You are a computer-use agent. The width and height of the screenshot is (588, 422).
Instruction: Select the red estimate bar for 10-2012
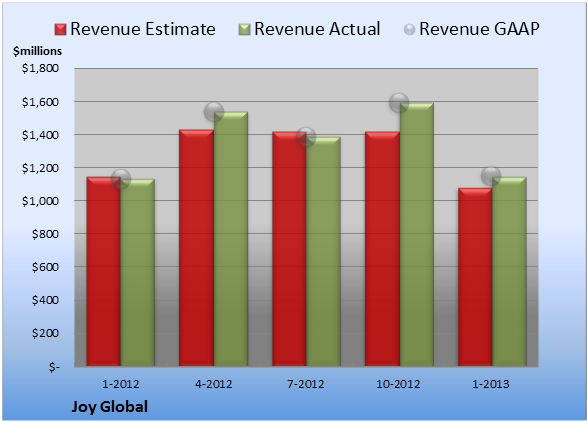382,249
